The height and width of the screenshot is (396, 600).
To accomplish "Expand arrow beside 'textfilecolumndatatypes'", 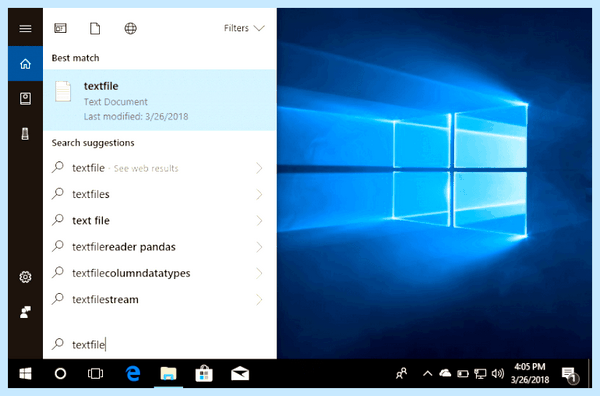I will point(259,273).
